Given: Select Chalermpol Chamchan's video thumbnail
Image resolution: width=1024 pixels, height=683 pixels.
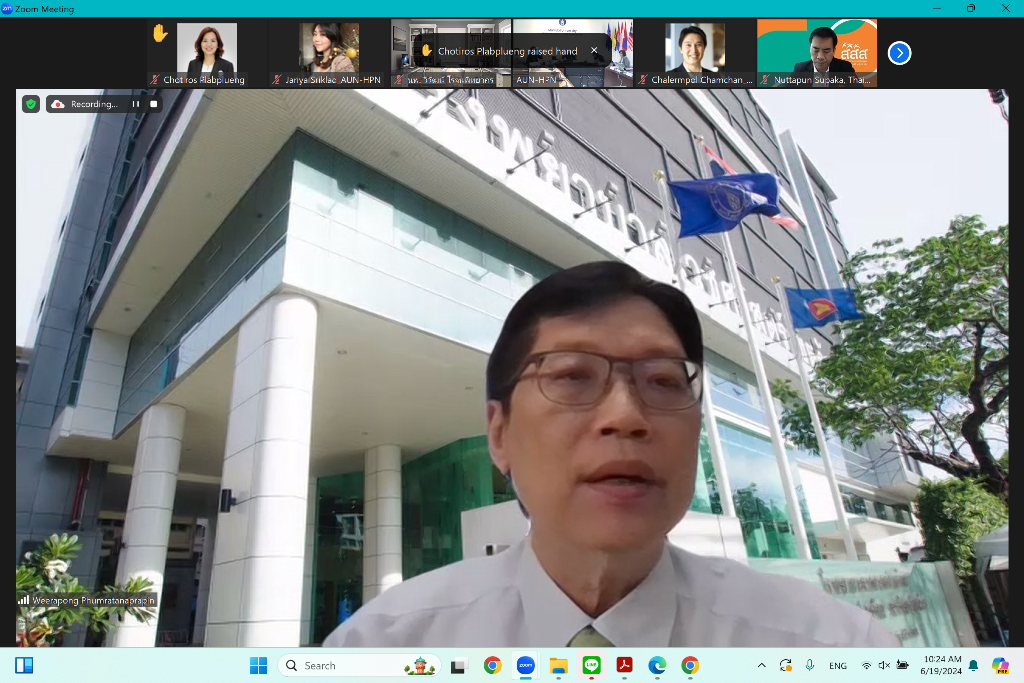Looking at the screenshot, I should pos(695,52).
